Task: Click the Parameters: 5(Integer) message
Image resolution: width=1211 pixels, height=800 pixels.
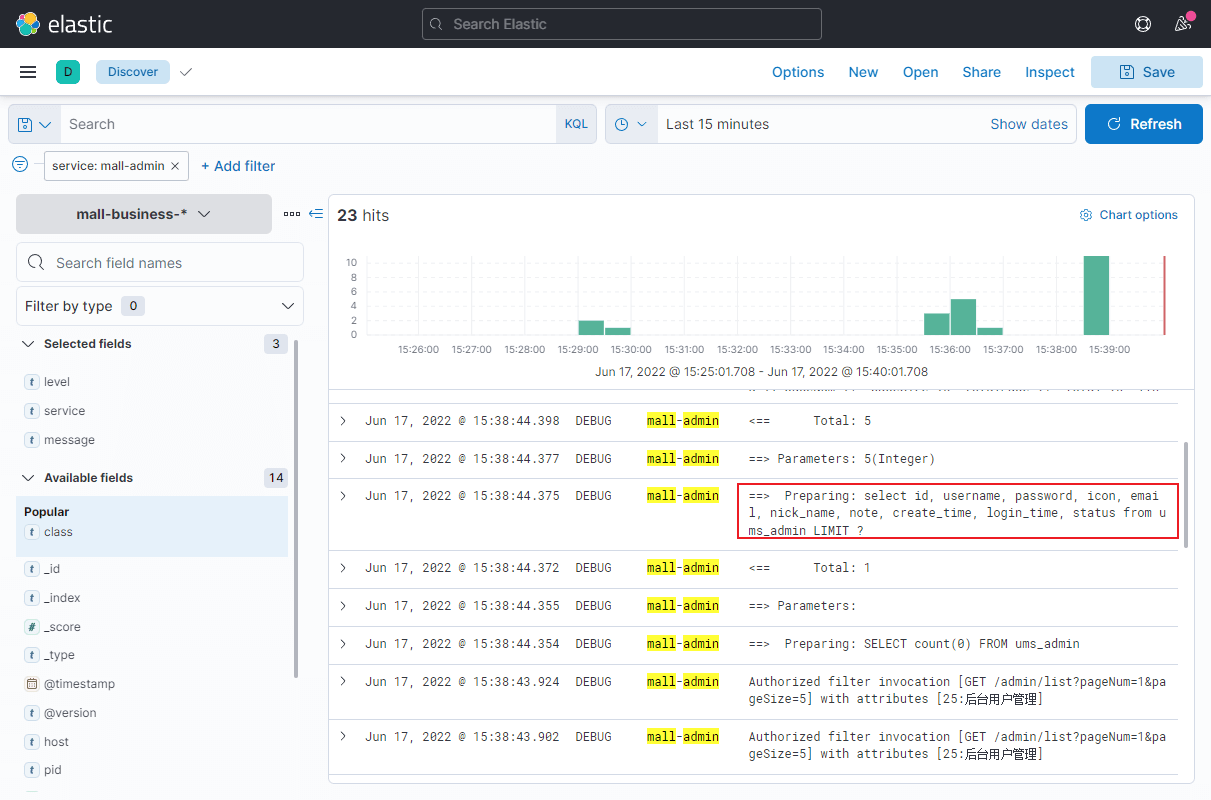Action: [841, 459]
